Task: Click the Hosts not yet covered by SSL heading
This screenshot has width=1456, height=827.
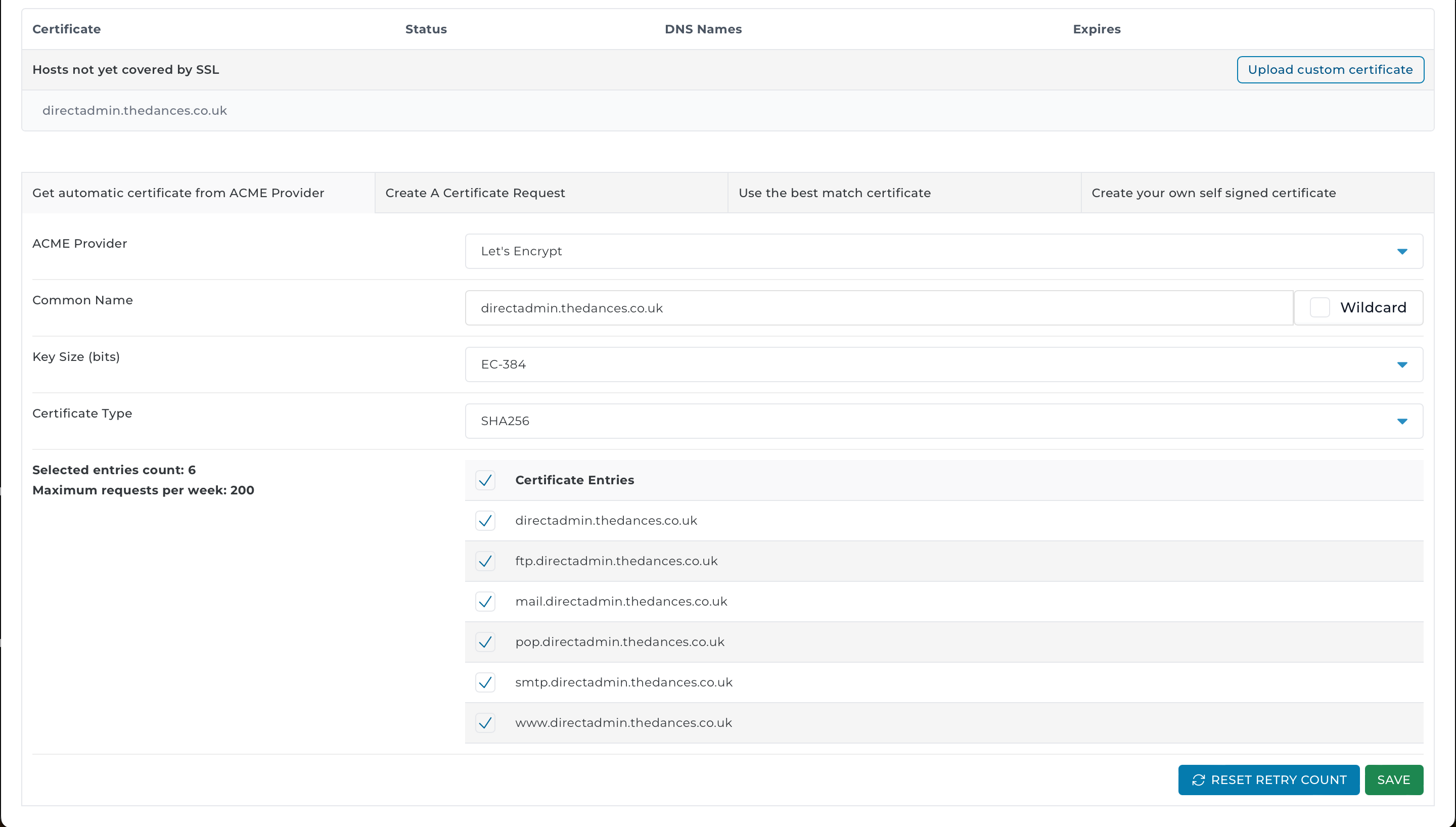Action: (125, 69)
